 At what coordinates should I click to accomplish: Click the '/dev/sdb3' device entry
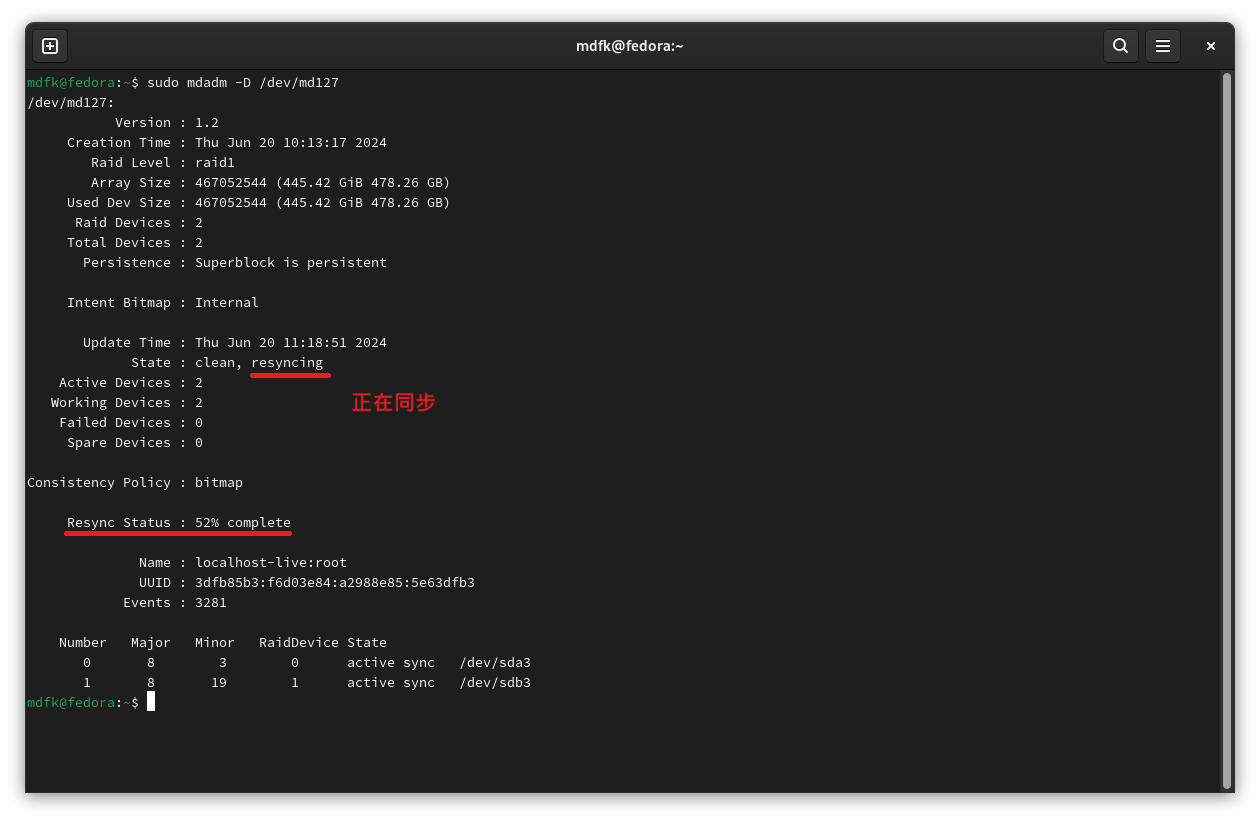click(495, 682)
